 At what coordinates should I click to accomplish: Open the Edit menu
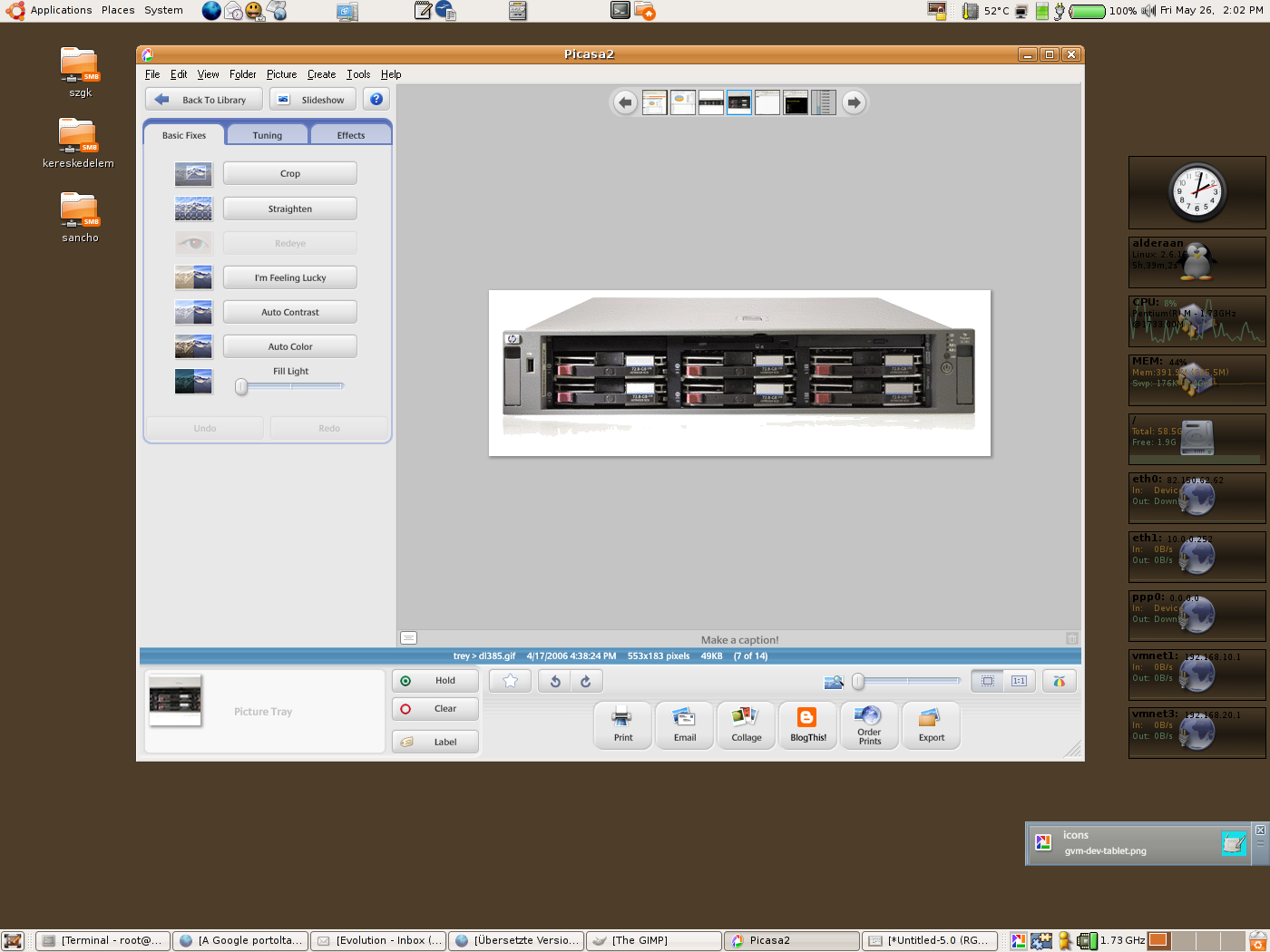pos(179,74)
